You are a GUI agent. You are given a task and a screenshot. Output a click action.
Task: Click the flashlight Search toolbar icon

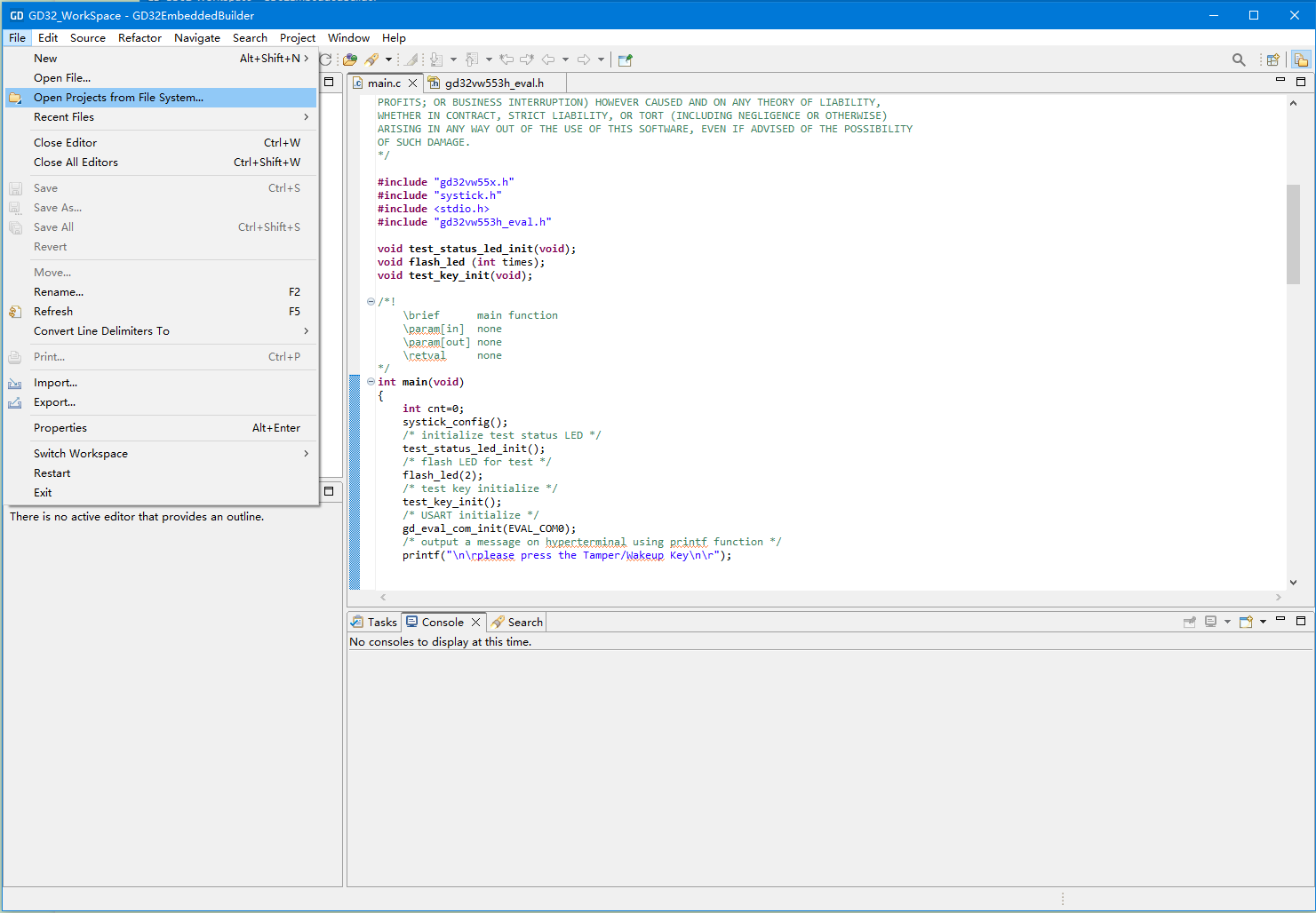[371, 60]
